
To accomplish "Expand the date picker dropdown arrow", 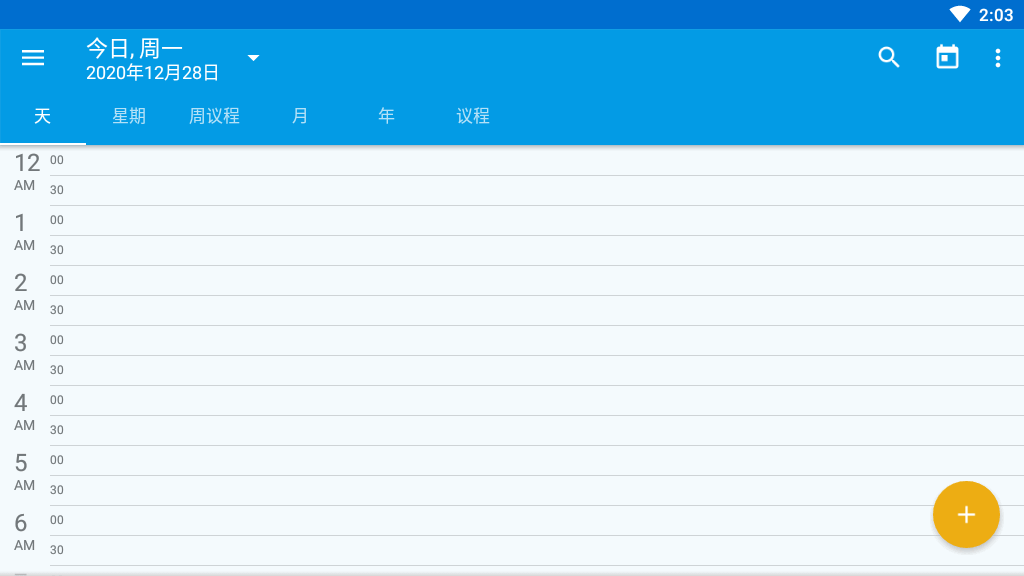I will tap(253, 58).
